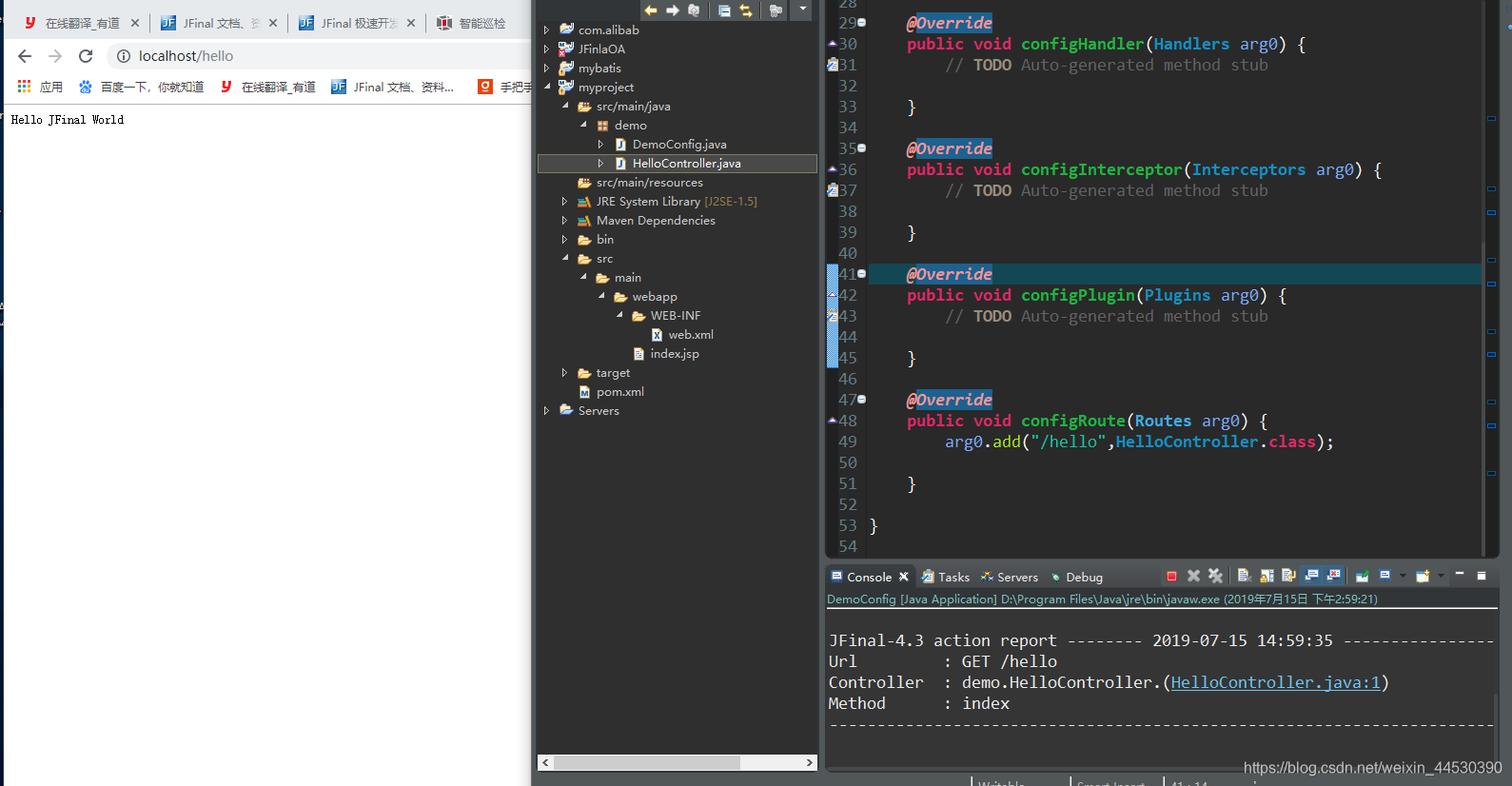Image resolution: width=1512 pixels, height=786 pixels.
Task: Click the task marker icon on line 37
Action: [x=833, y=190]
